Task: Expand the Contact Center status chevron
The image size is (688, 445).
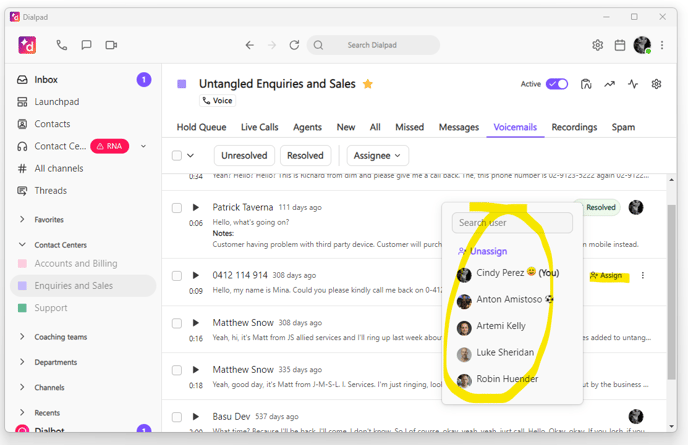Action: coord(143,146)
